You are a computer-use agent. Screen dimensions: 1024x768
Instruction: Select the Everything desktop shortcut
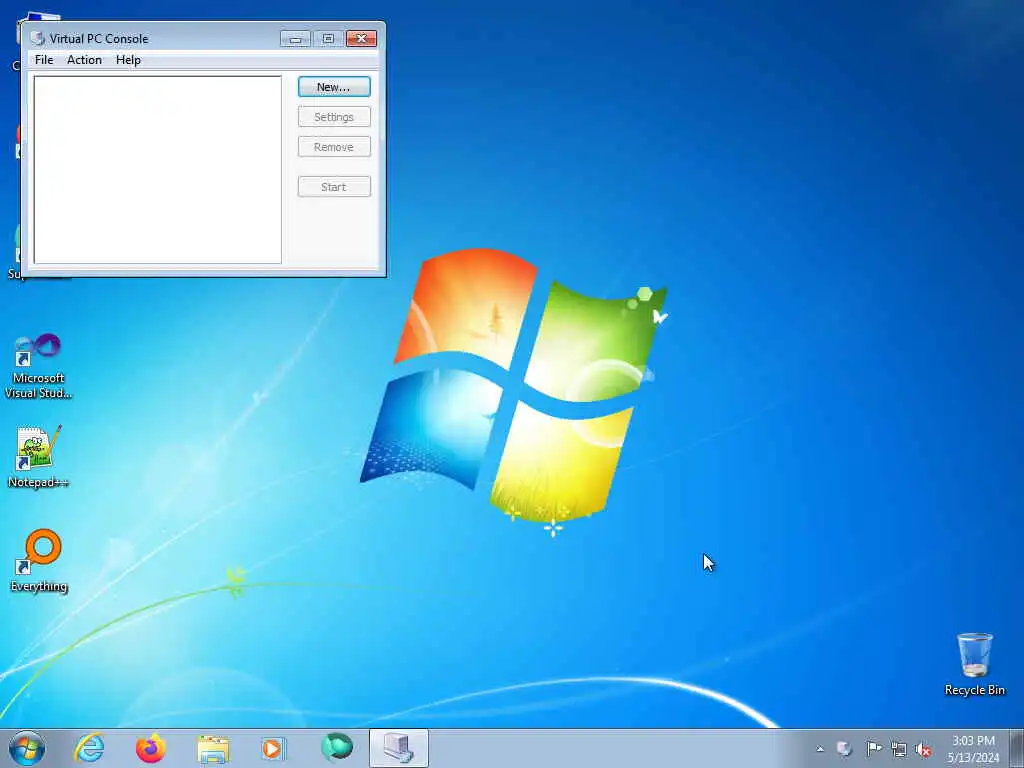point(39,561)
